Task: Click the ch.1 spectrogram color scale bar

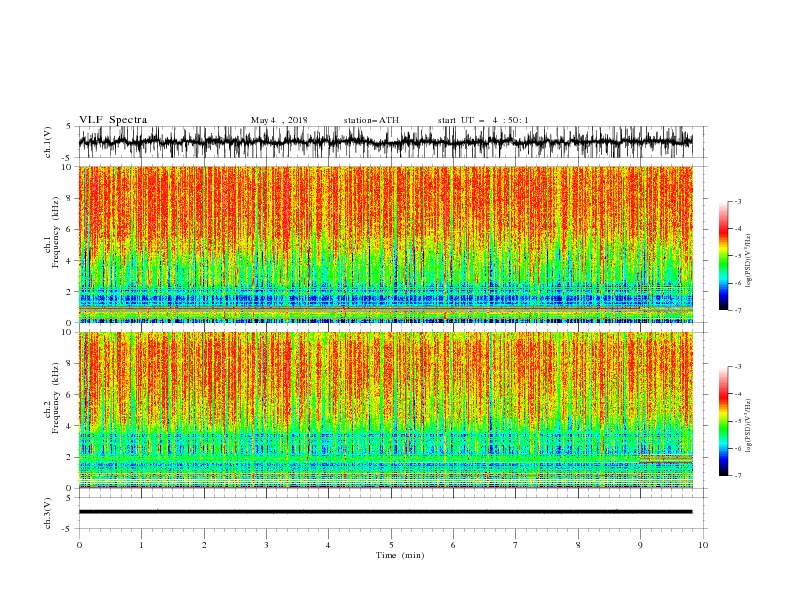Action: tap(723, 256)
